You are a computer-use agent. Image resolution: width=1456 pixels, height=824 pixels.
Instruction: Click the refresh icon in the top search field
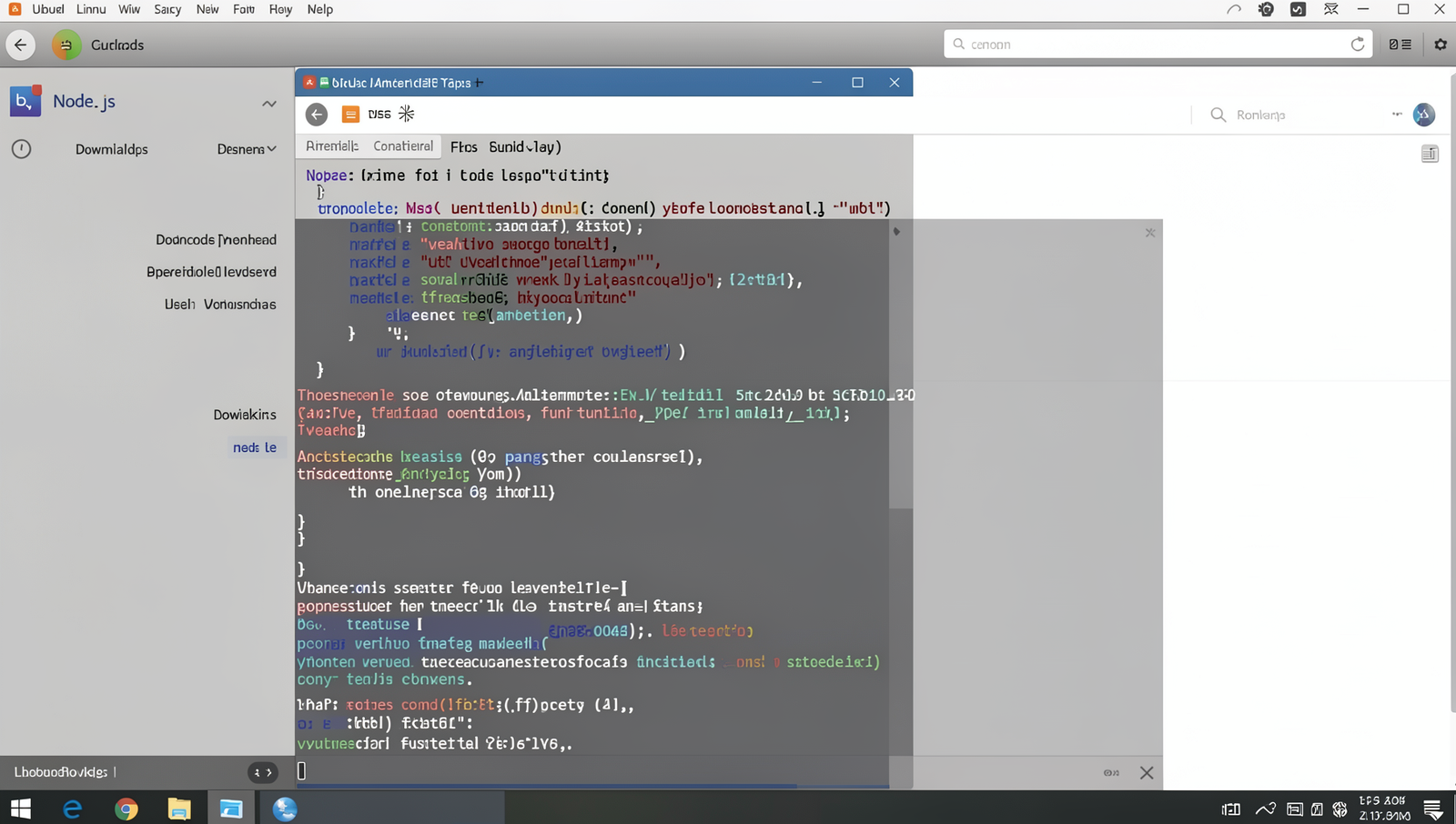(1358, 44)
